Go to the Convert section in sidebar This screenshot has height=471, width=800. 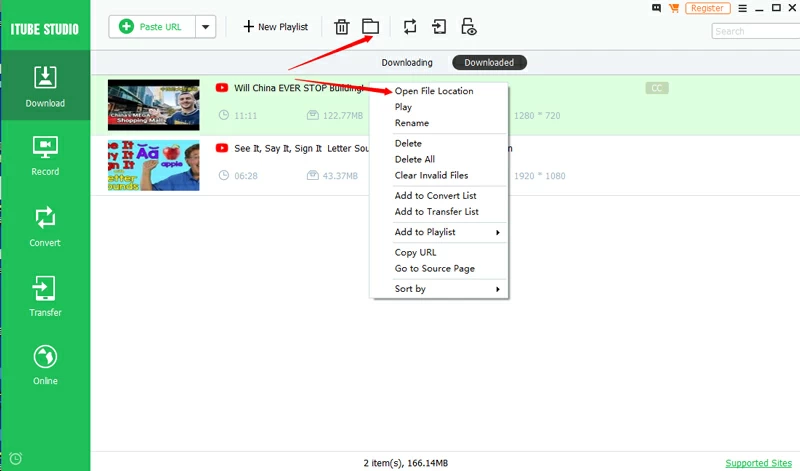[x=45, y=226]
